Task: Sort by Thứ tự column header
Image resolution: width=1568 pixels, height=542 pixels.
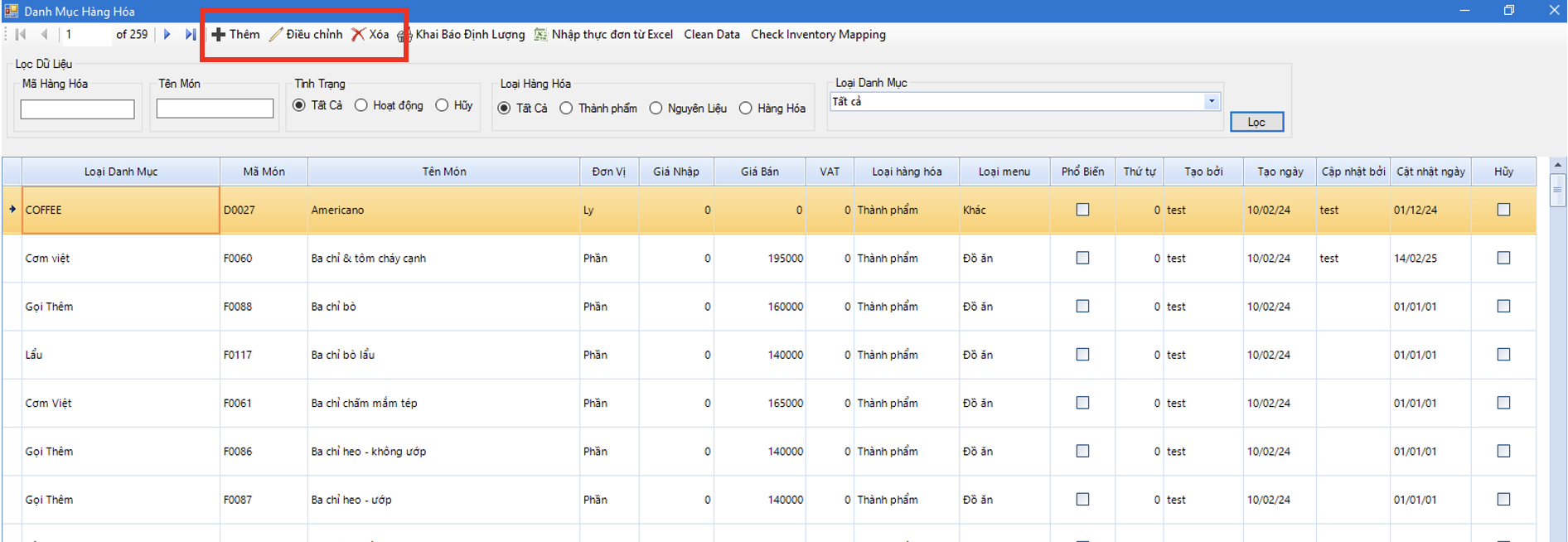Action: point(1139,172)
